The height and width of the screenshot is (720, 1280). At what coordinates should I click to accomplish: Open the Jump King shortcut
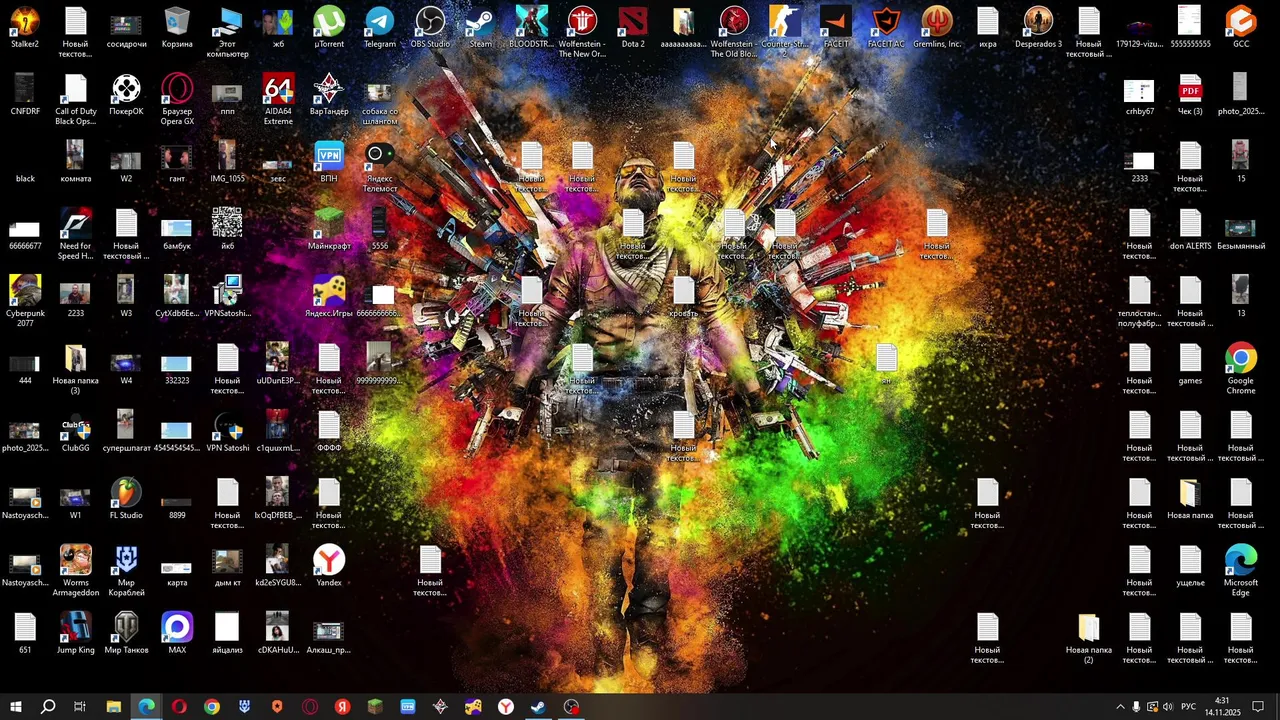point(76,633)
